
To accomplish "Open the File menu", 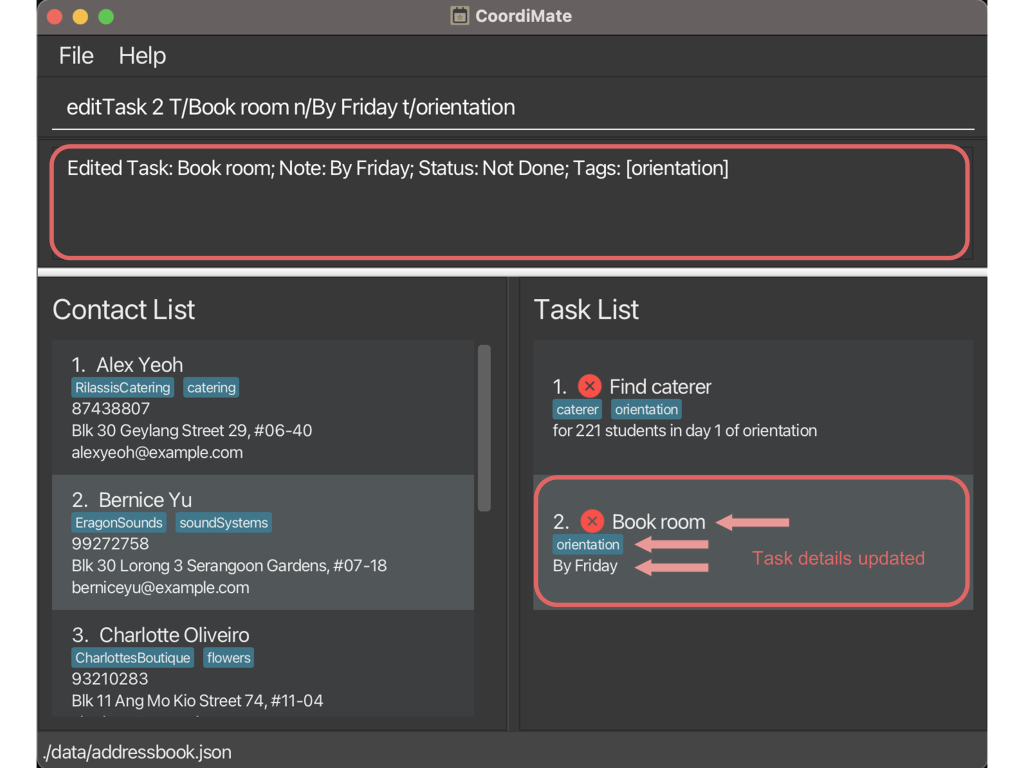I will pyautogui.click(x=76, y=56).
